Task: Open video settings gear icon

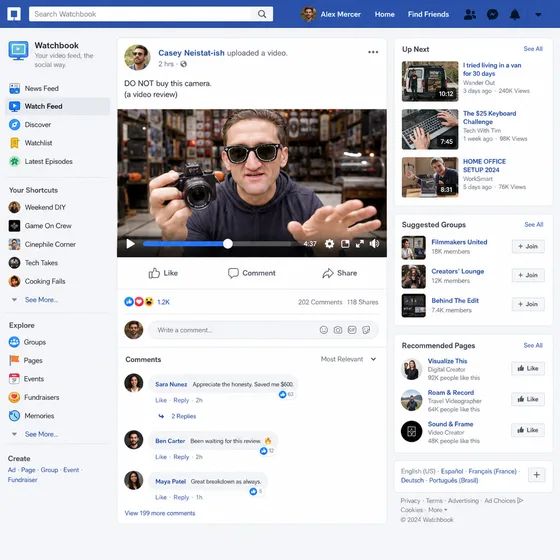Action: 329,244
